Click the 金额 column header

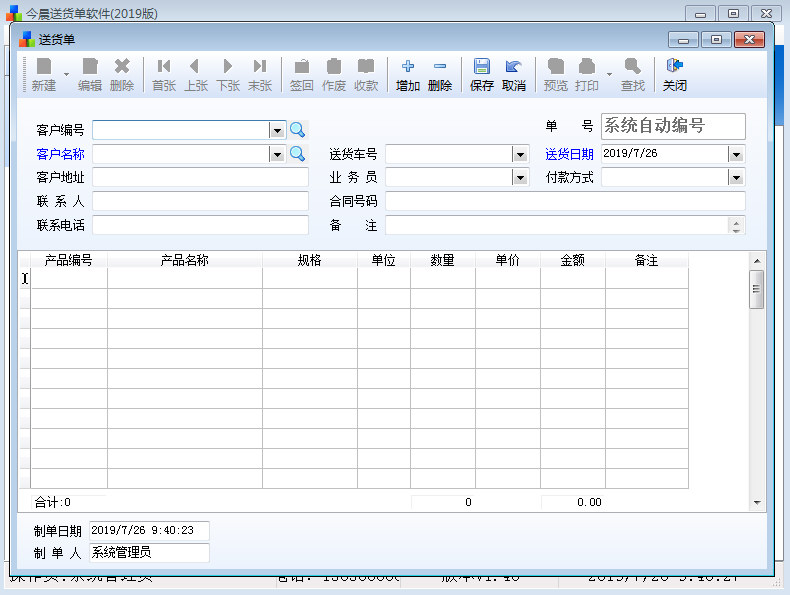(x=572, y=260)
